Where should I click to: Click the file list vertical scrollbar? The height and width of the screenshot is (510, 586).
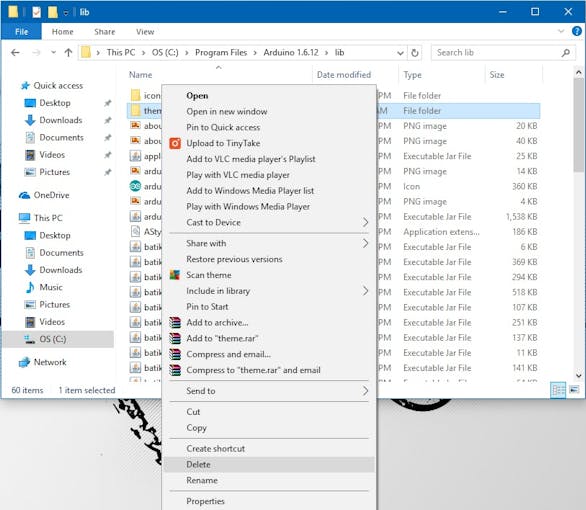pos(579,125)
